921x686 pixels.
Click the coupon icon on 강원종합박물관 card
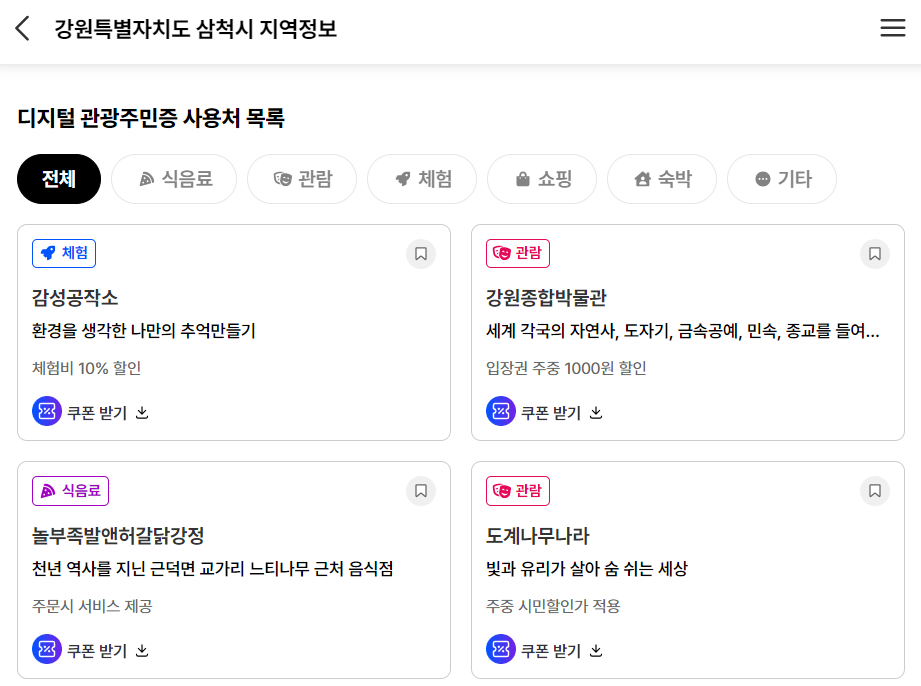coord(499,411)
